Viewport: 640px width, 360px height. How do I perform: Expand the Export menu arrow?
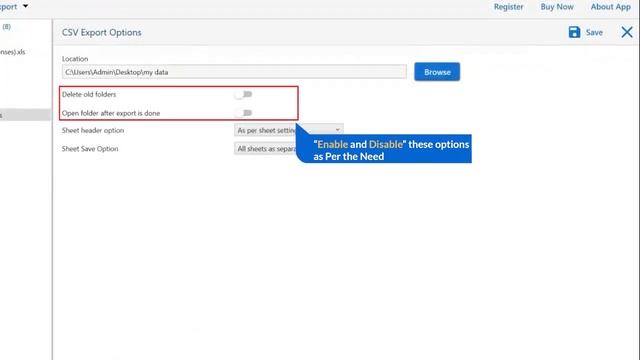[x=25, y=6]
